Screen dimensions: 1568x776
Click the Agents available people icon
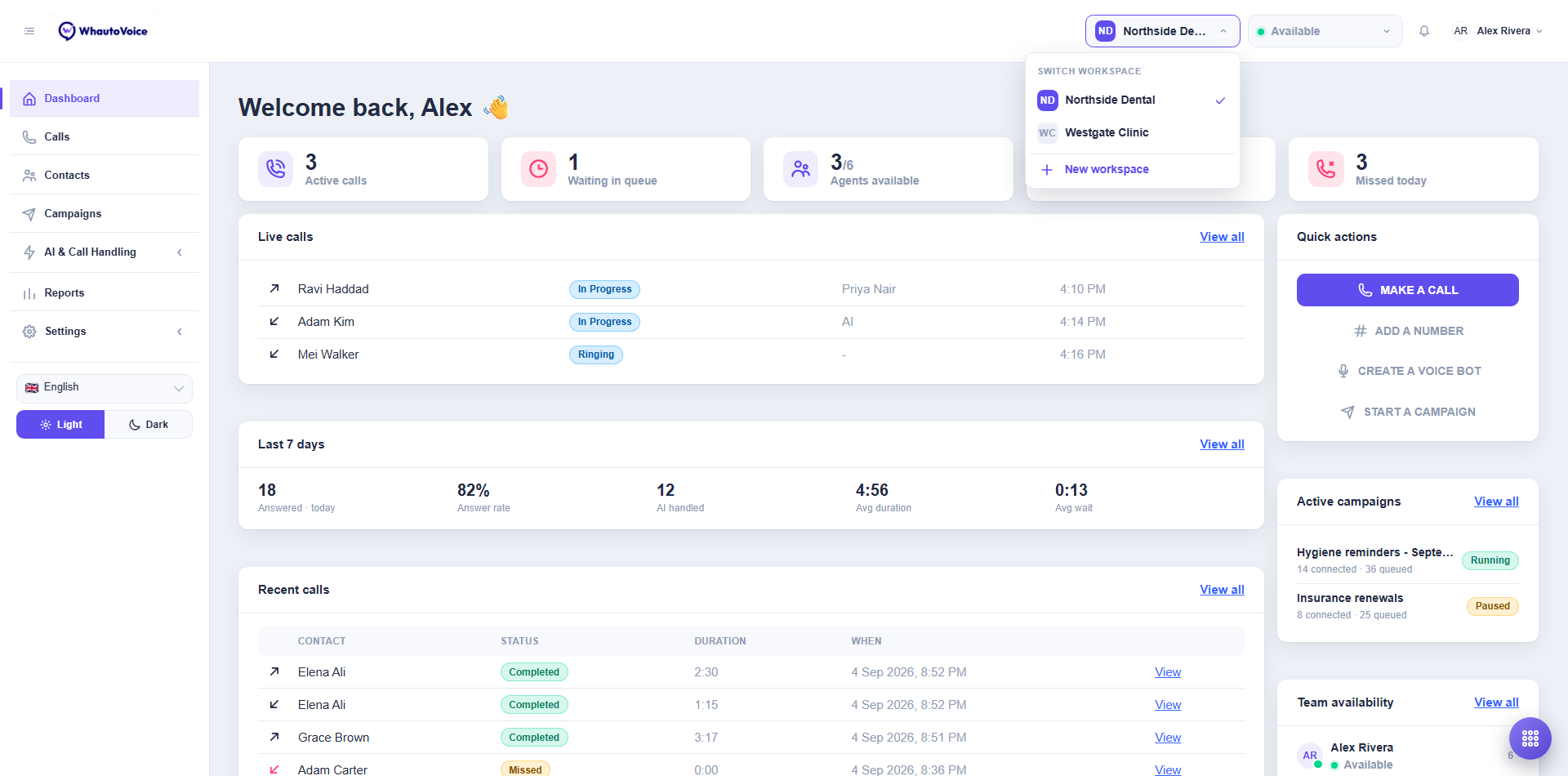(x=801, y=169)
